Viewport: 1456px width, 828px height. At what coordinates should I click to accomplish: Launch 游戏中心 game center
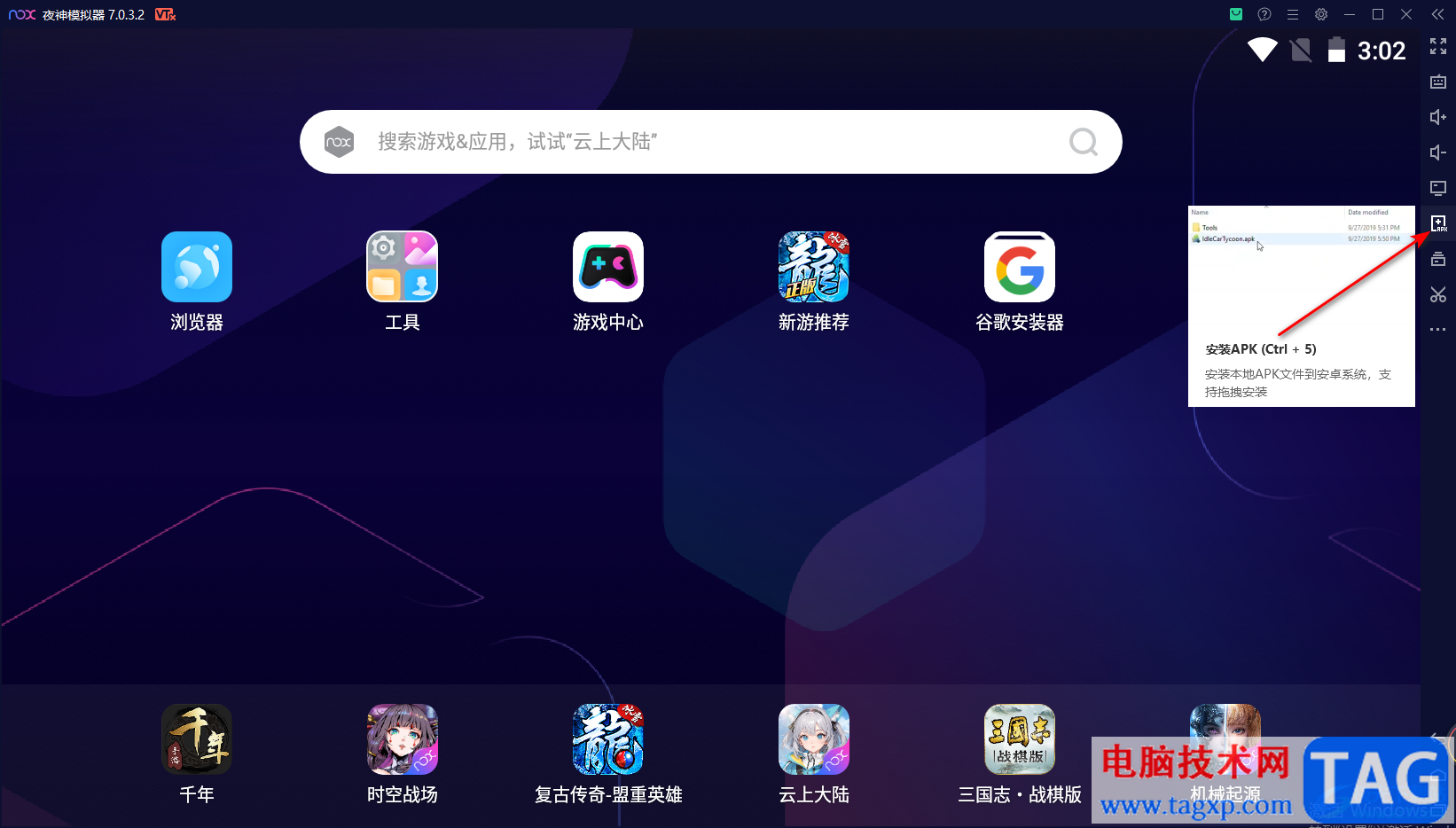608,267
